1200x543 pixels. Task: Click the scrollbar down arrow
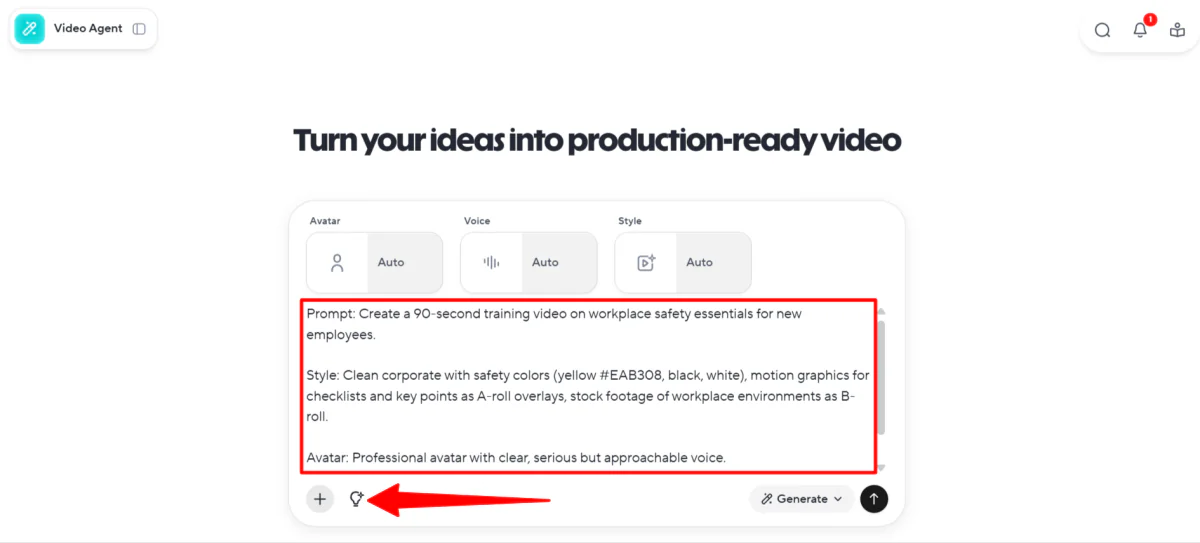pos(881,467)
